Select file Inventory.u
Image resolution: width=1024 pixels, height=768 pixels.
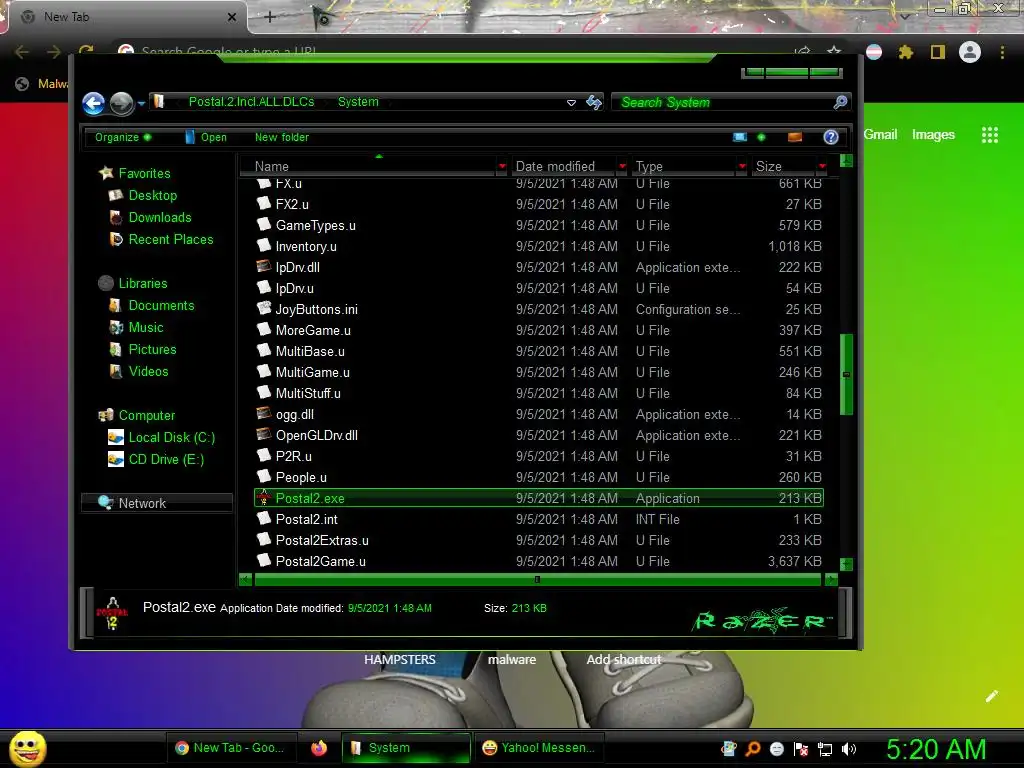(306, 246)
